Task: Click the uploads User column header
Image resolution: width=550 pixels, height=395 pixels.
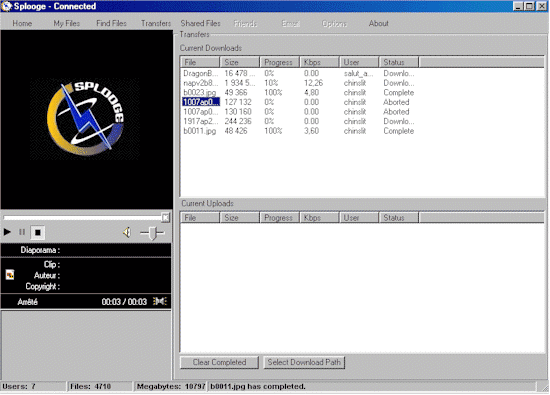Action: [x=359, y=218]
